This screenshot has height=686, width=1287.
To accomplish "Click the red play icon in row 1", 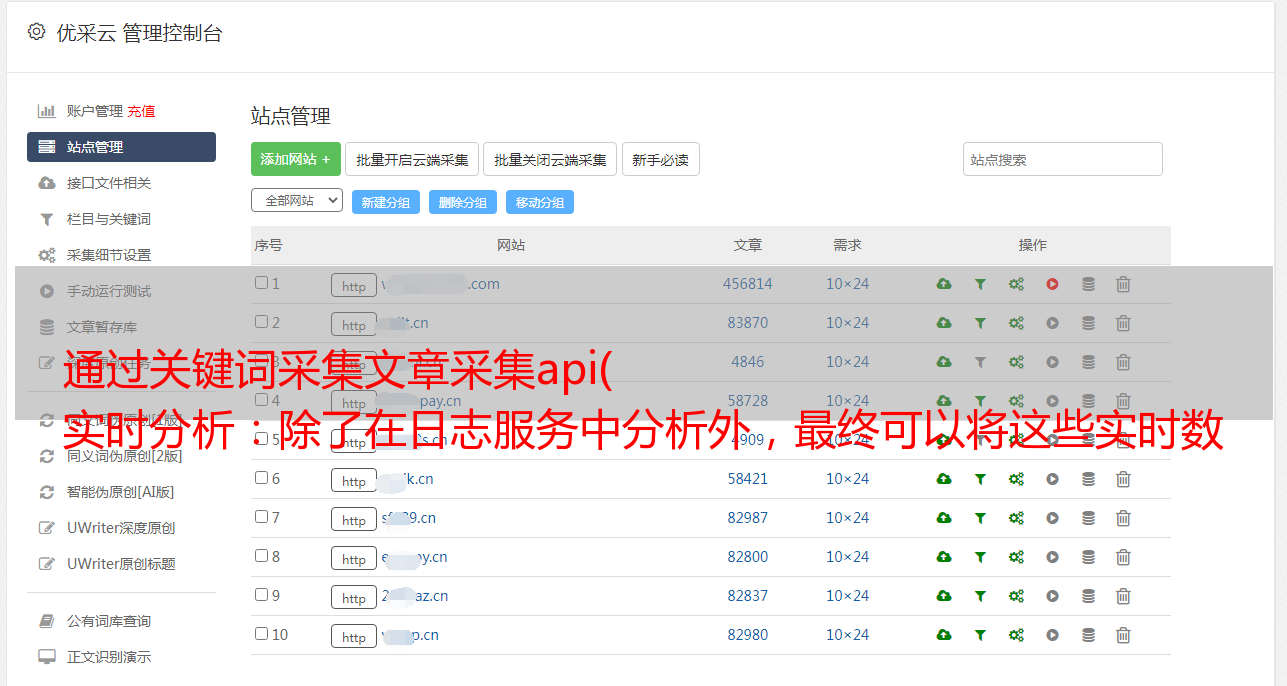I will (x=1052, y=284).
